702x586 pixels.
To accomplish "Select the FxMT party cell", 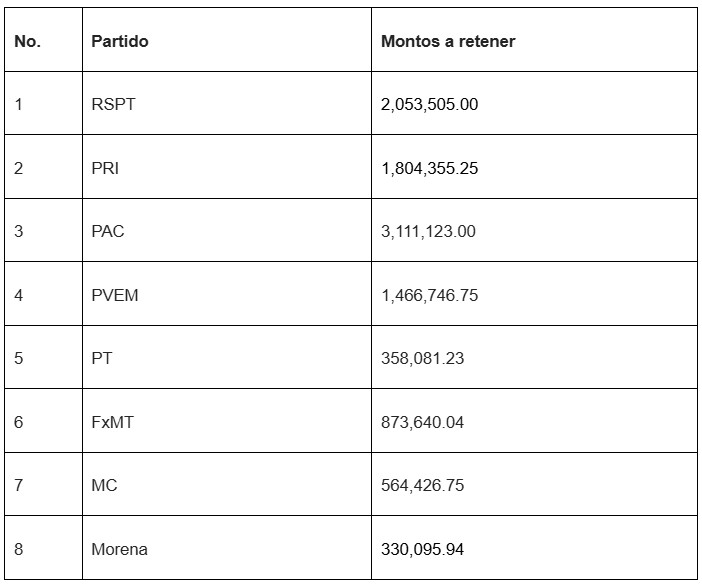I will (x=112, y=422).
